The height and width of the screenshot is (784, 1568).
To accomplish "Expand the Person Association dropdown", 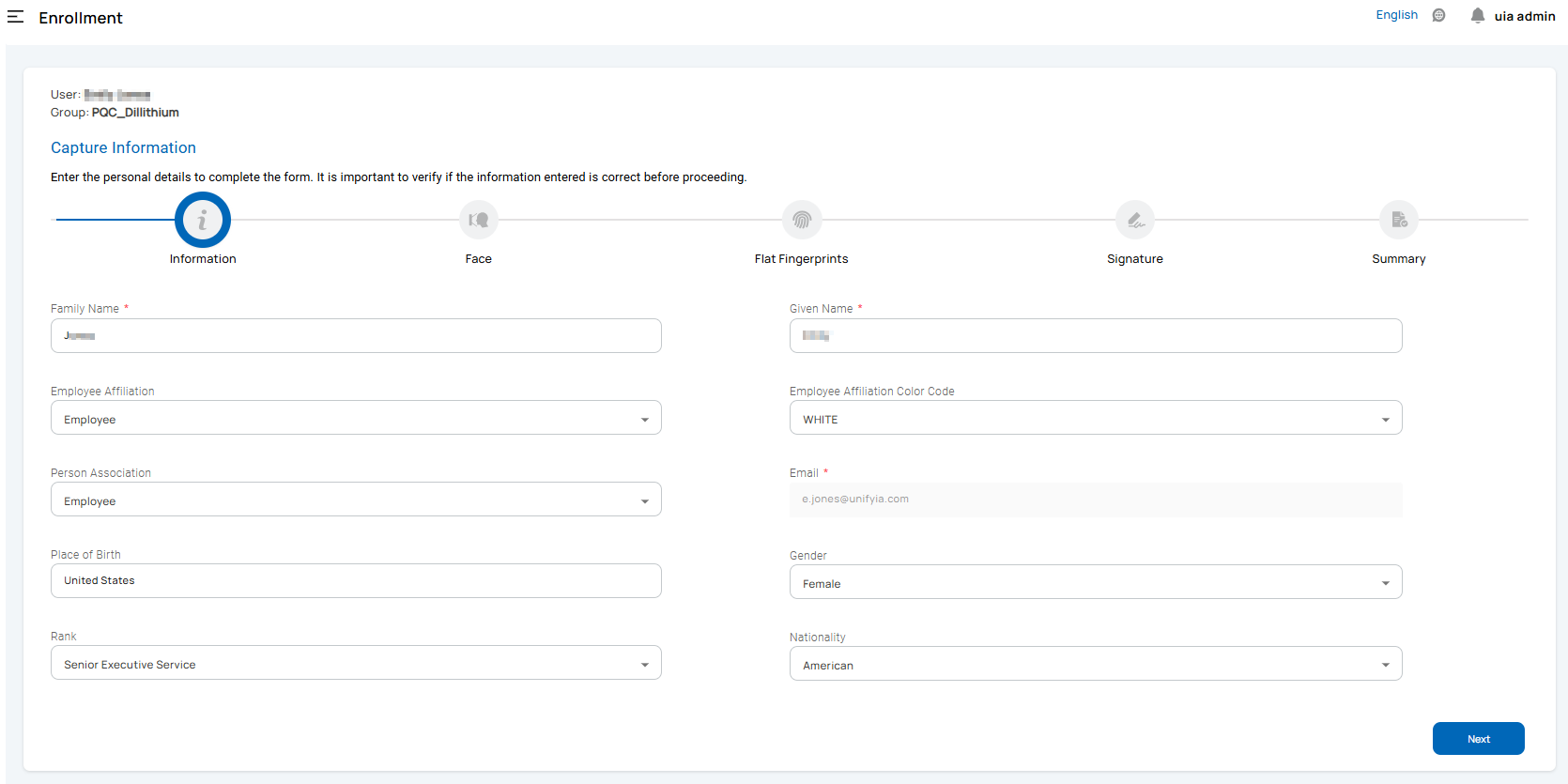I will point(356,500).
